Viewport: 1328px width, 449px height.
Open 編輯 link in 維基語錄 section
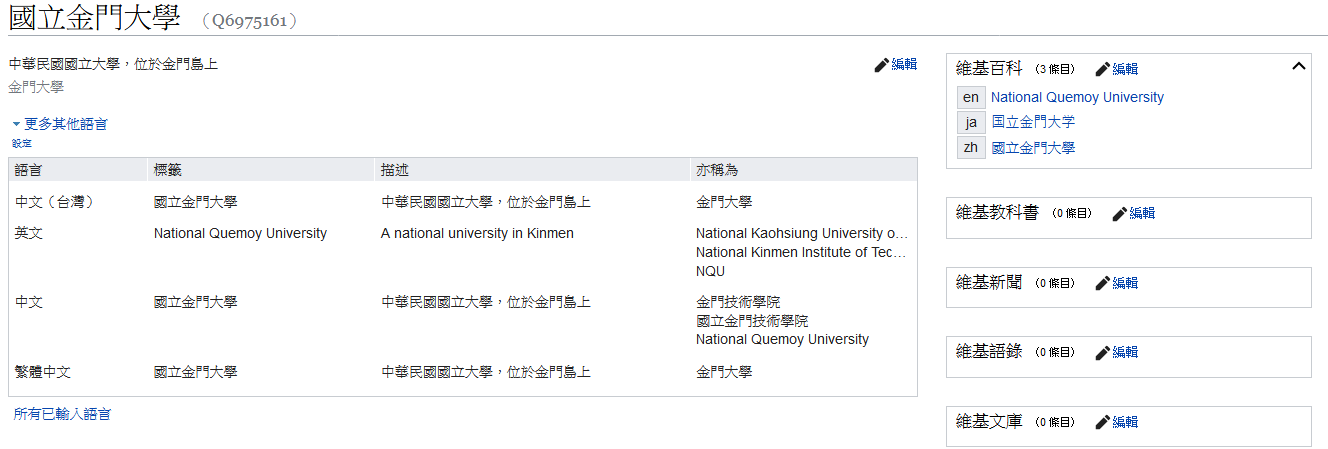point(1125,352)
